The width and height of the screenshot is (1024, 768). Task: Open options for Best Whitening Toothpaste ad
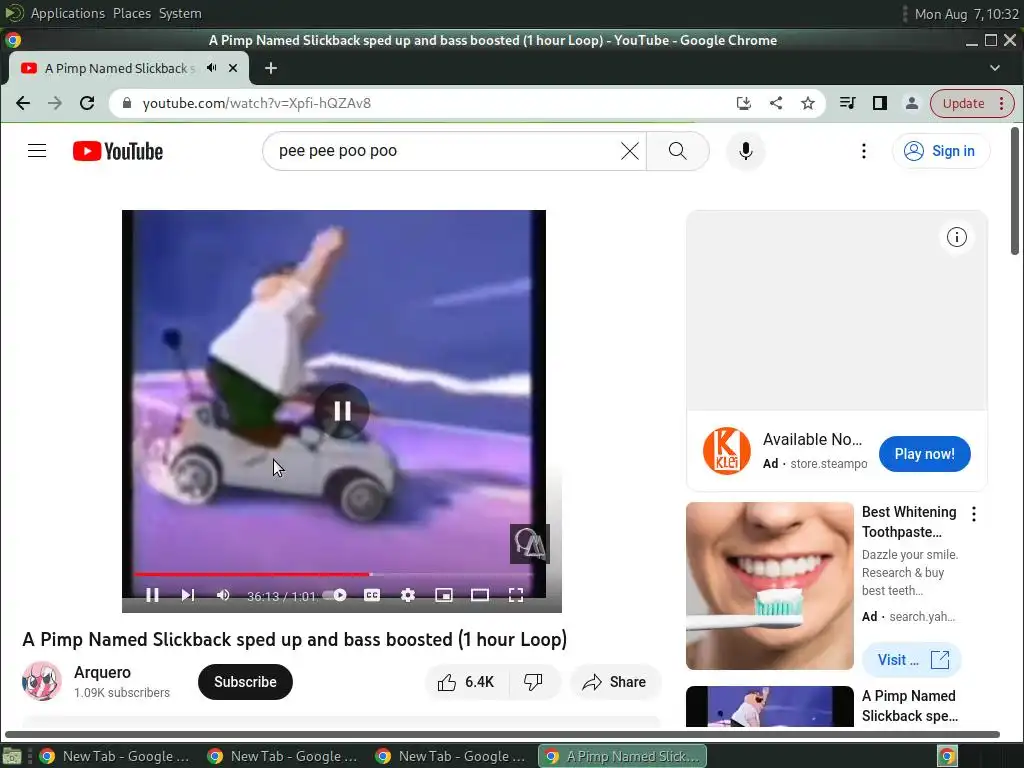pos(974,514)
